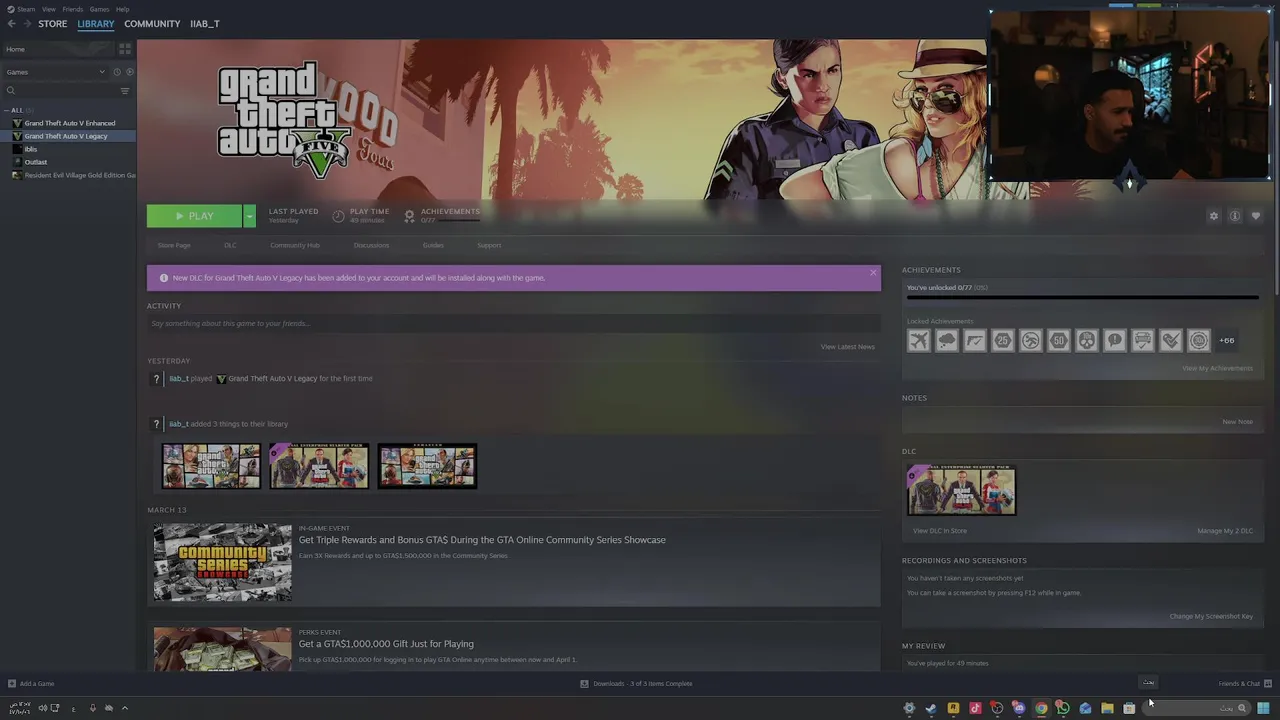Open advanced filter icon in library search
The width and height of the screenshot is (1280, 720).
click(125, 91)
